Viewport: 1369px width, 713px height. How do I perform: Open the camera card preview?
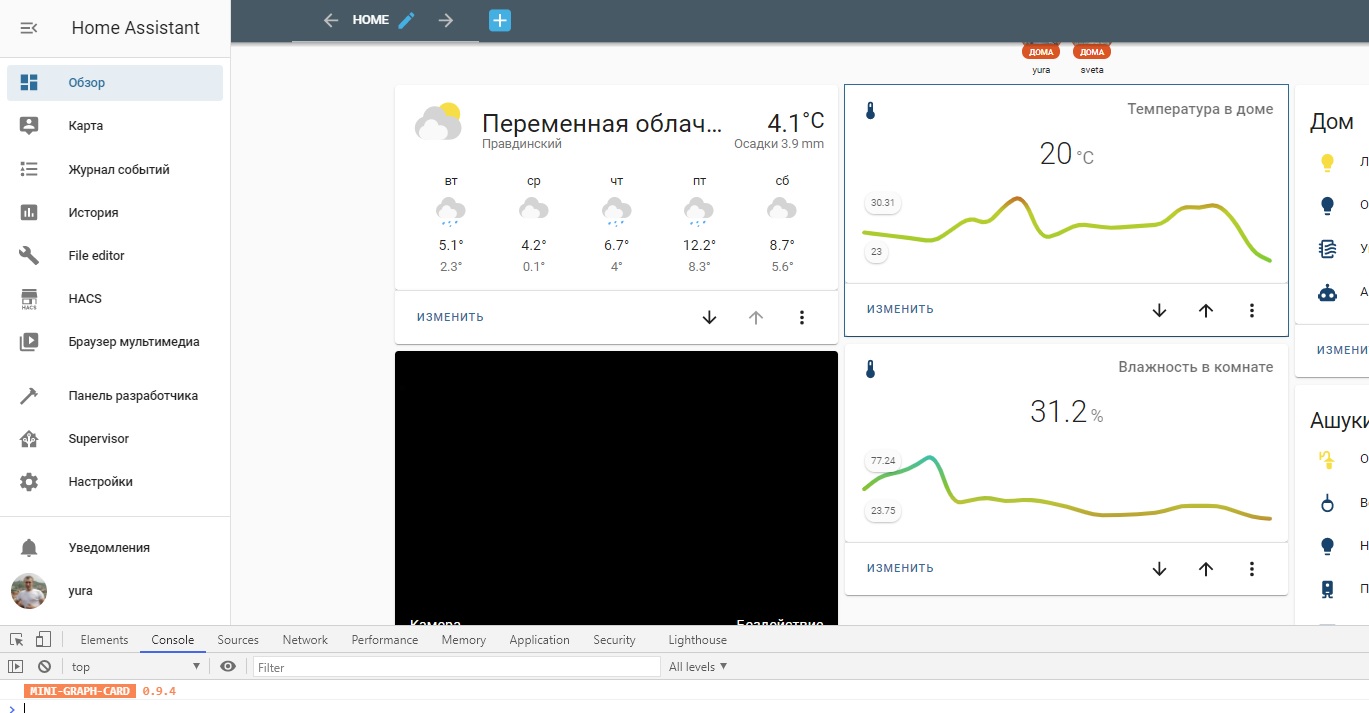(616, 488)
